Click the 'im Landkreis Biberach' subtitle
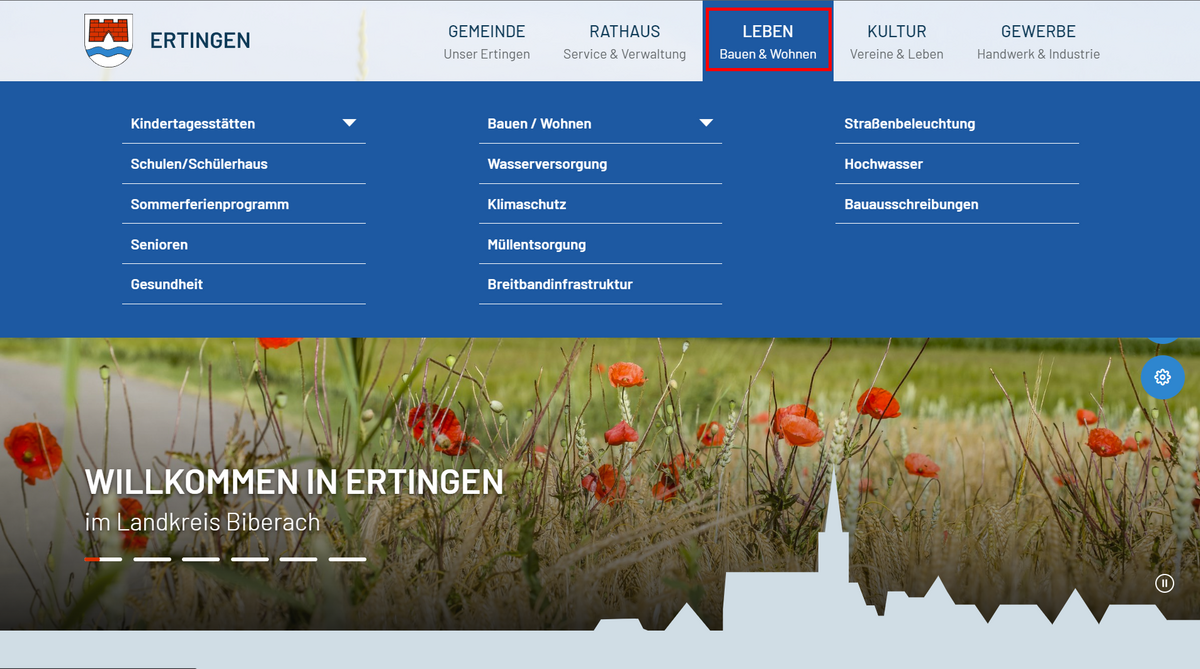Viewport: 1200px width, 669px height. (x=202, y=521)
